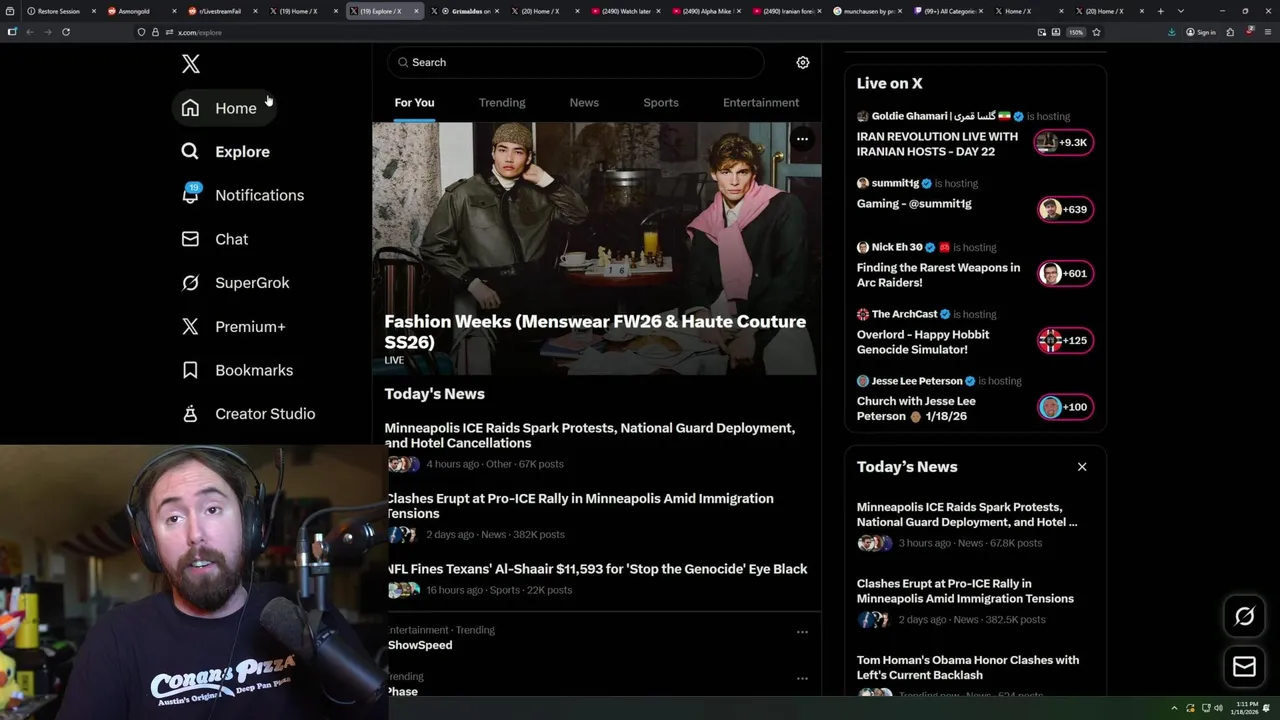This screenshot has height=720, width=1280.
Task: Join the Iran Revolution Live space
Action: coord(937,144)
